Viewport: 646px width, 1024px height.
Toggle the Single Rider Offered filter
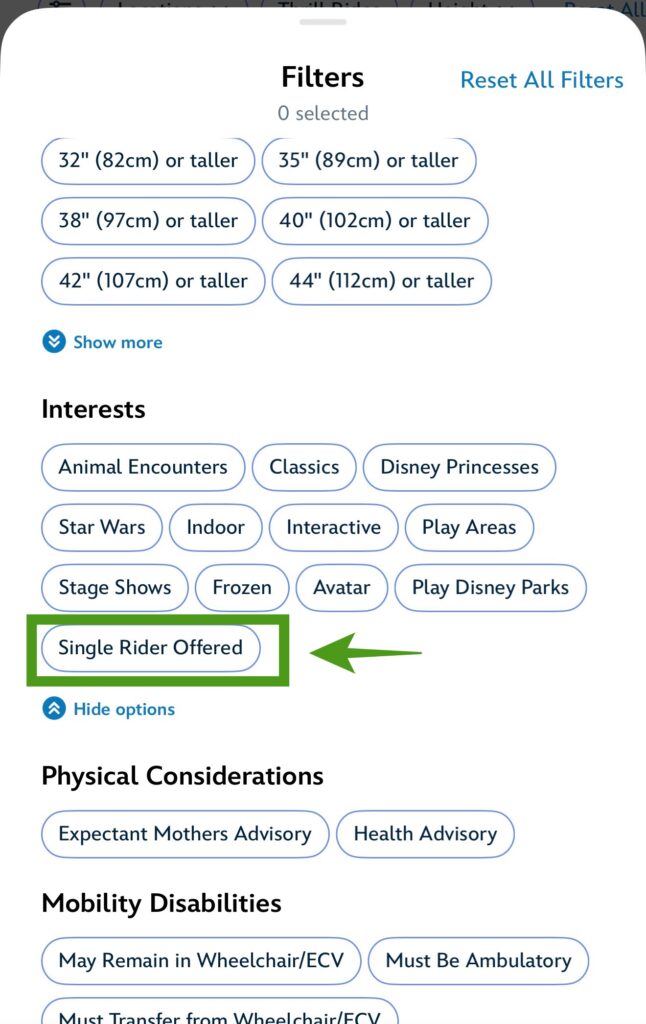click(x=150, y=648)
